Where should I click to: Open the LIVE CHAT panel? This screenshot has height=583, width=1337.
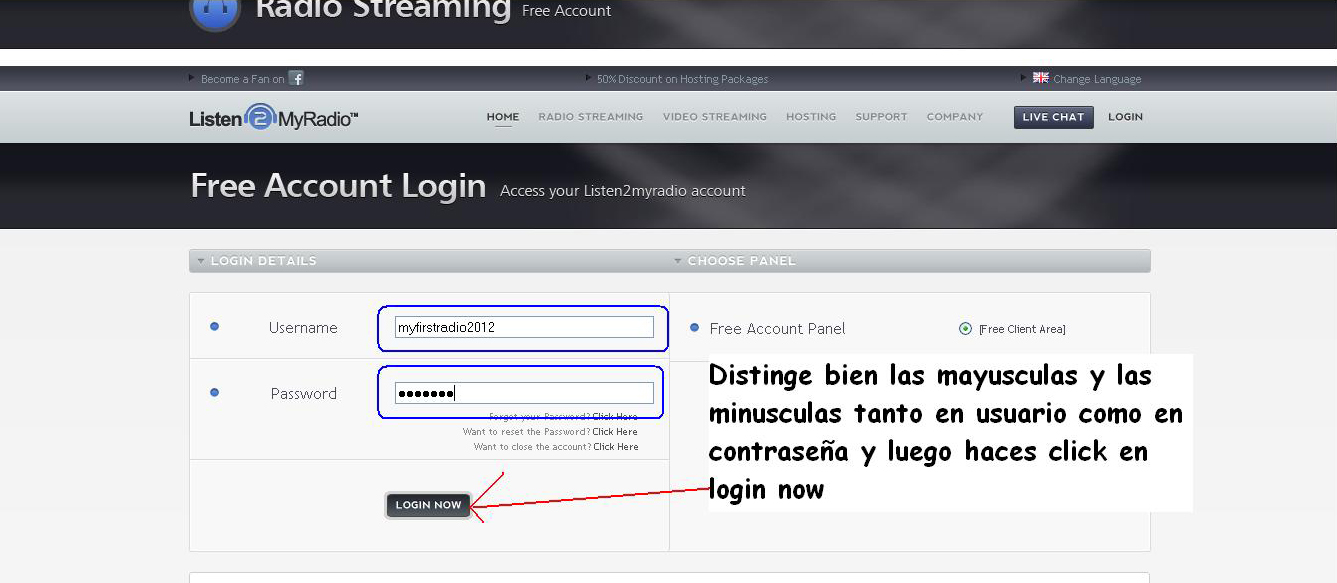click(x=1052, y=117)
